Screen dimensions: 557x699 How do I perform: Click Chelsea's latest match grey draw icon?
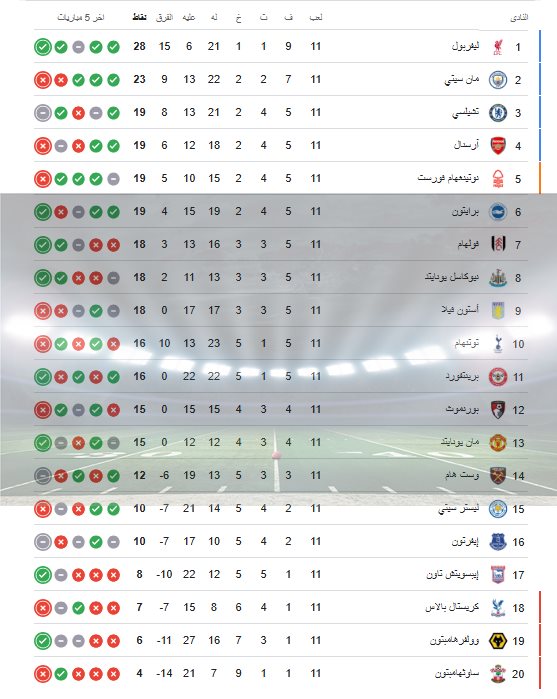click(x=43, y=113)
